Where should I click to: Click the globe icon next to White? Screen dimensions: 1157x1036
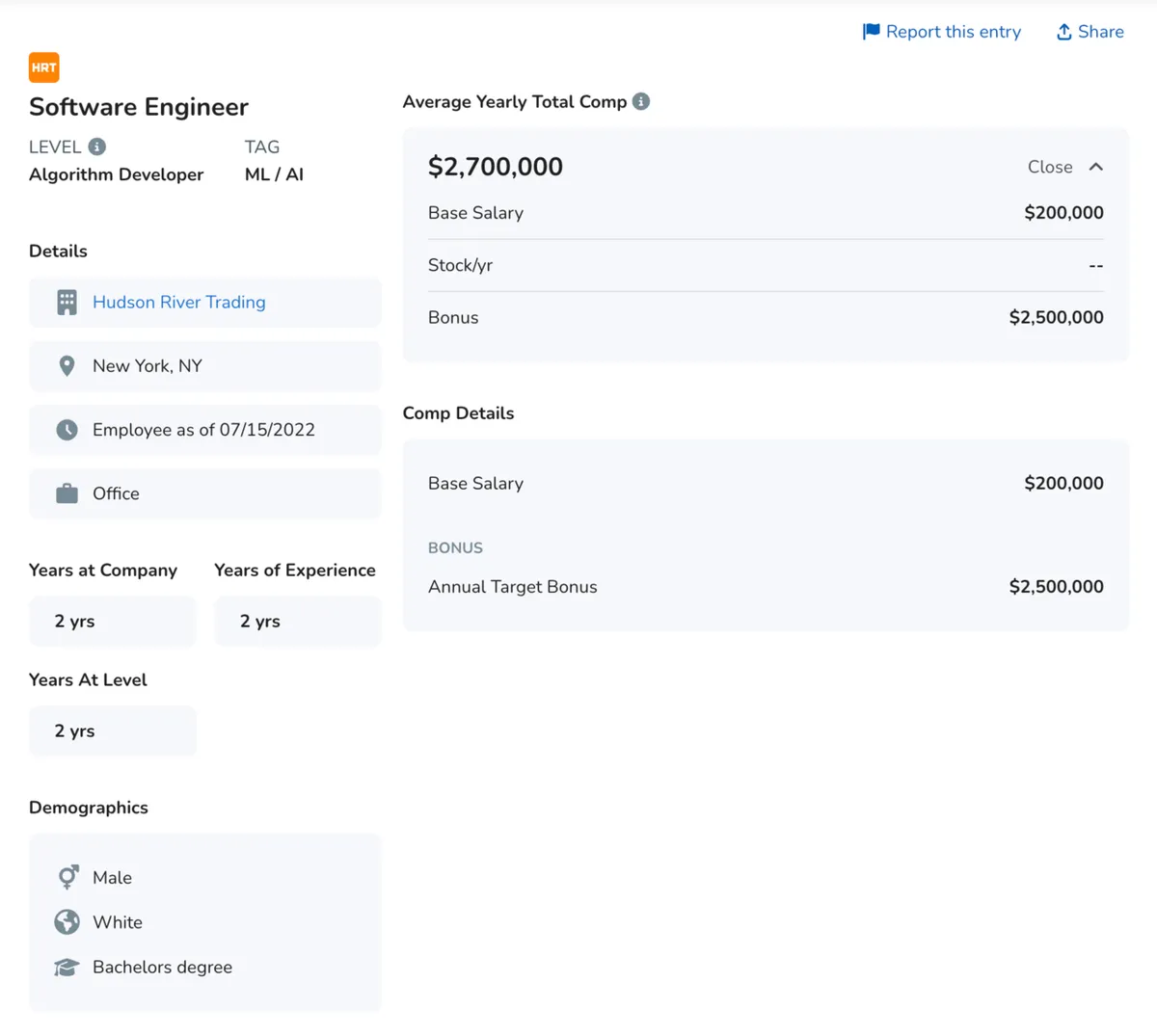click(x=67, y=922)
